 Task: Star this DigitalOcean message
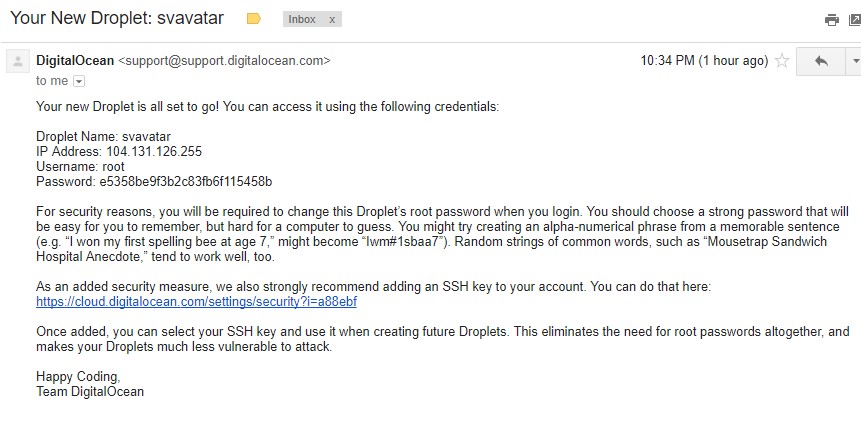click(782, 60)
